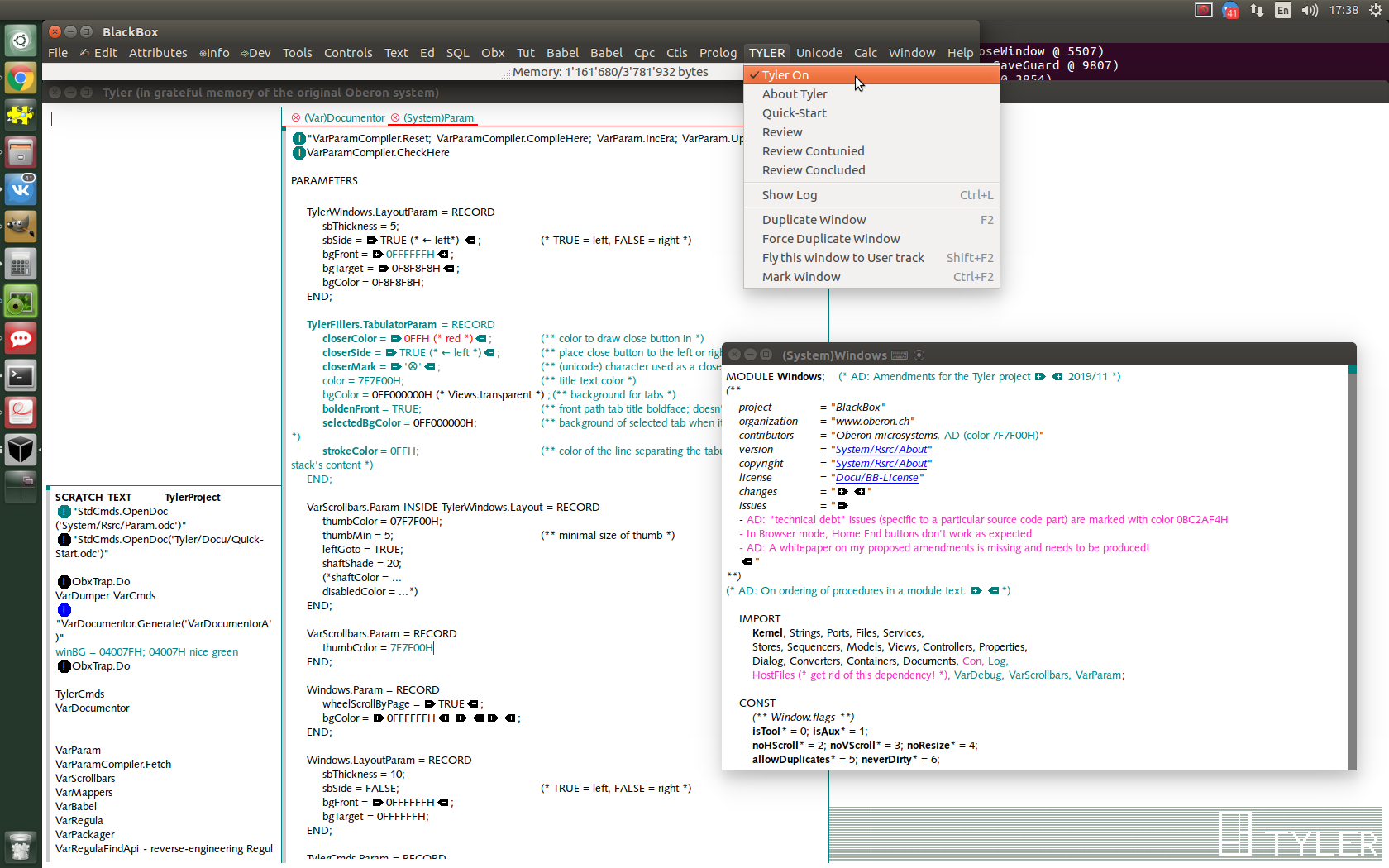Open the System/Rsrc/About link beside version
The width and height of the screenshot is (1389, 868).
click(881, 450)
